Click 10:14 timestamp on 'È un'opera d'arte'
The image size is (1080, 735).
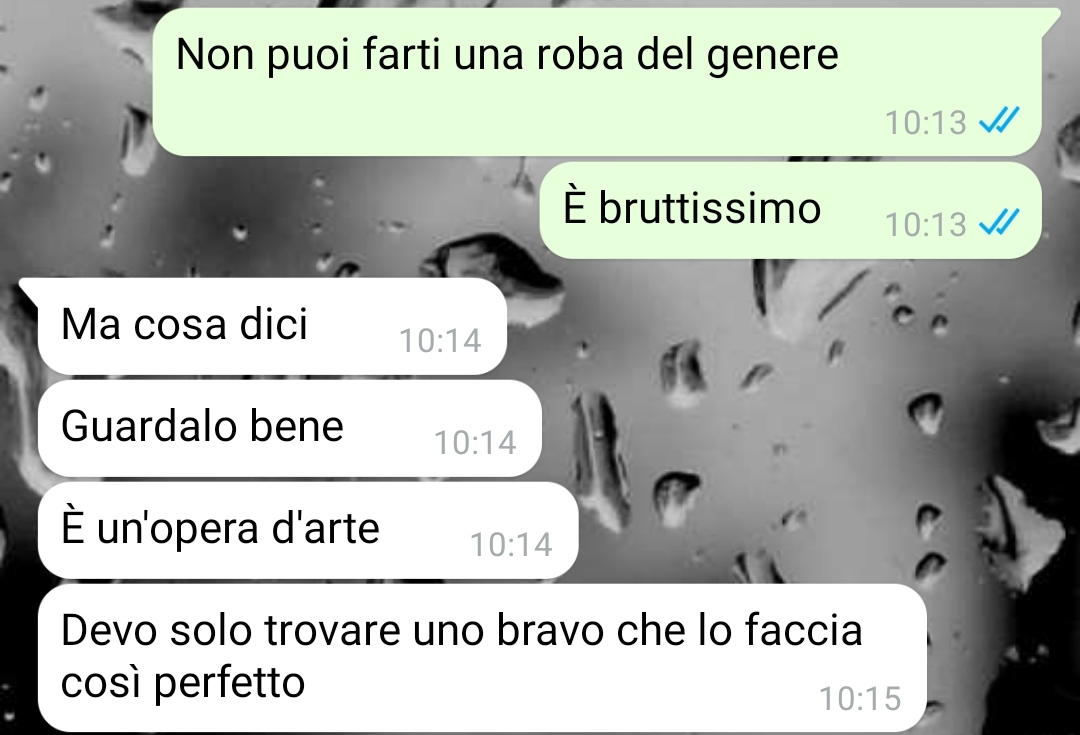point(511,544)
